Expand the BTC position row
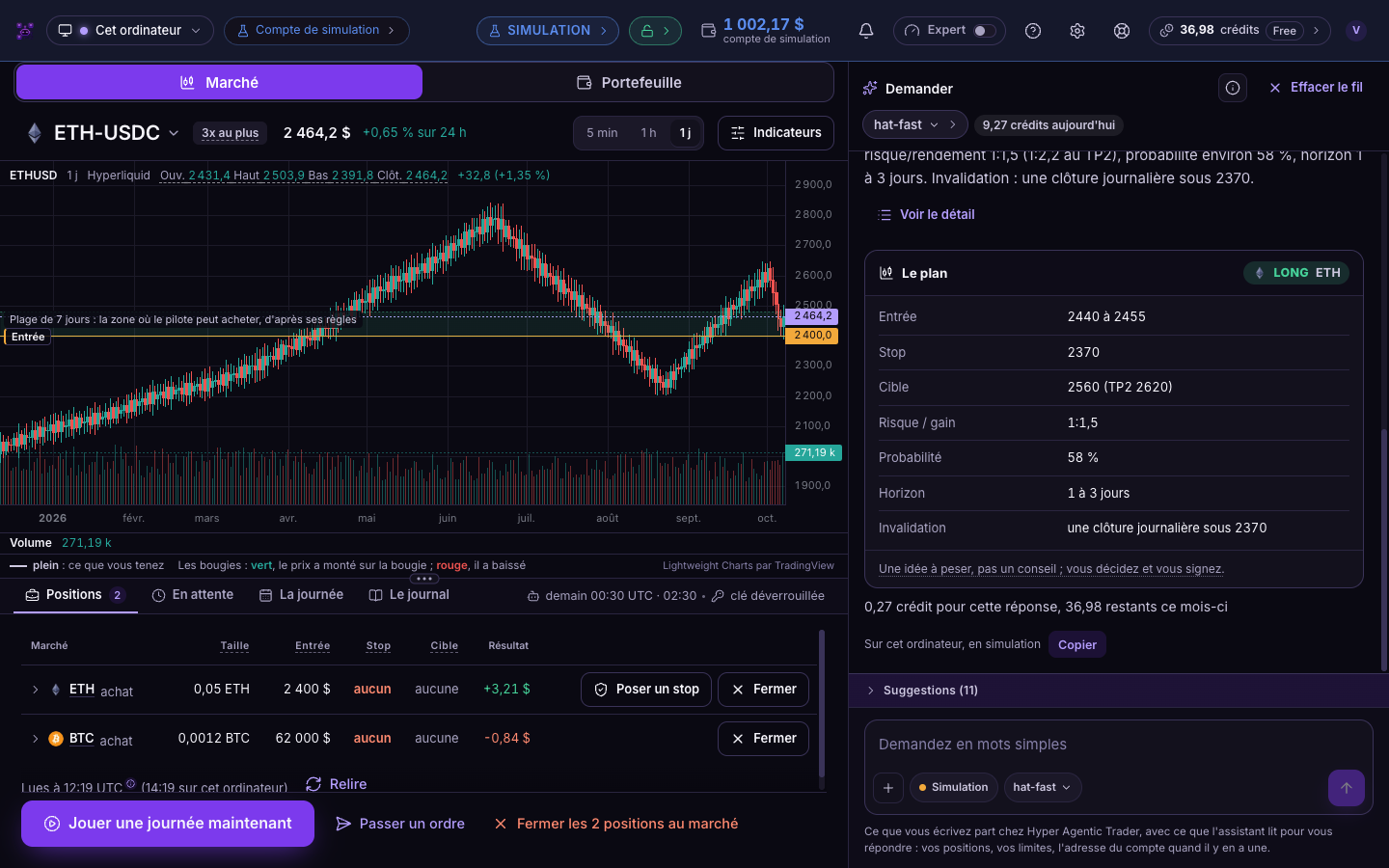 pyautogui.click(x=36, y=739)
